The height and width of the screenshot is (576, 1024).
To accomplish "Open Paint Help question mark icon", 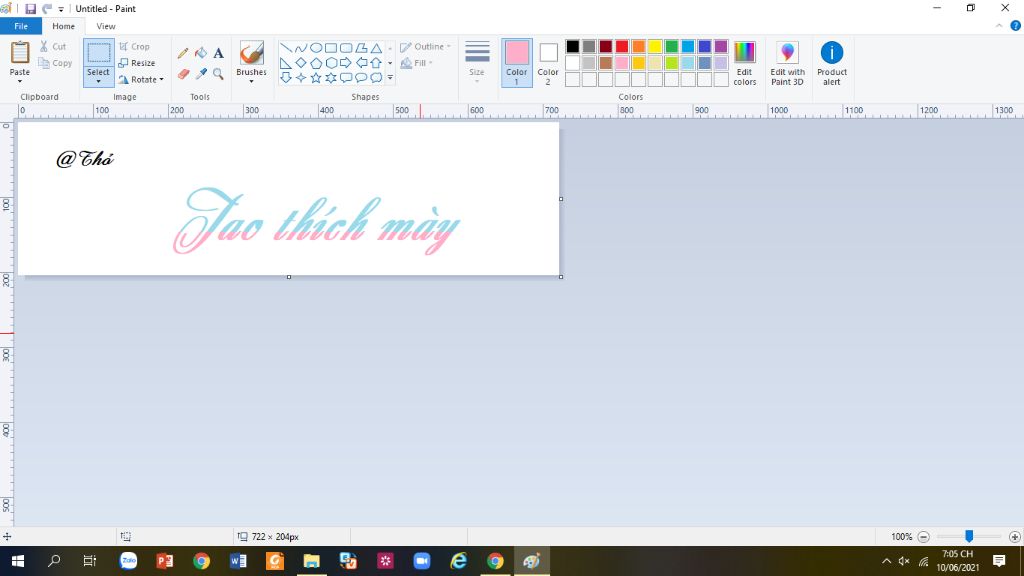I will (1016, 26).
